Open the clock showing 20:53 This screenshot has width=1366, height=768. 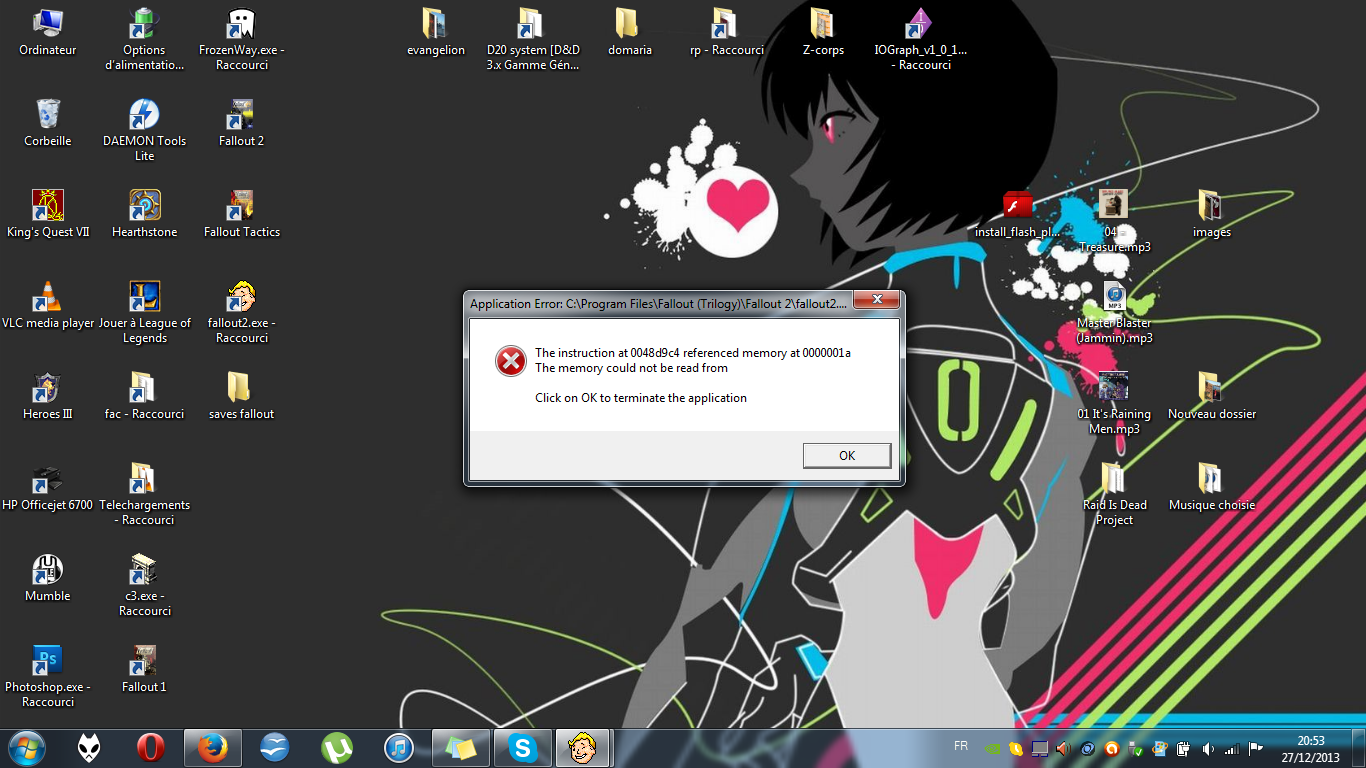coord(1310,749)
